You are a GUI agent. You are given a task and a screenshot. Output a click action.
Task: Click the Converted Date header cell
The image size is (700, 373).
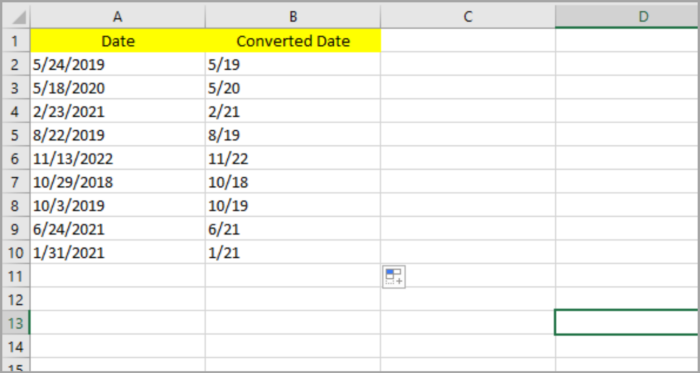293,41
